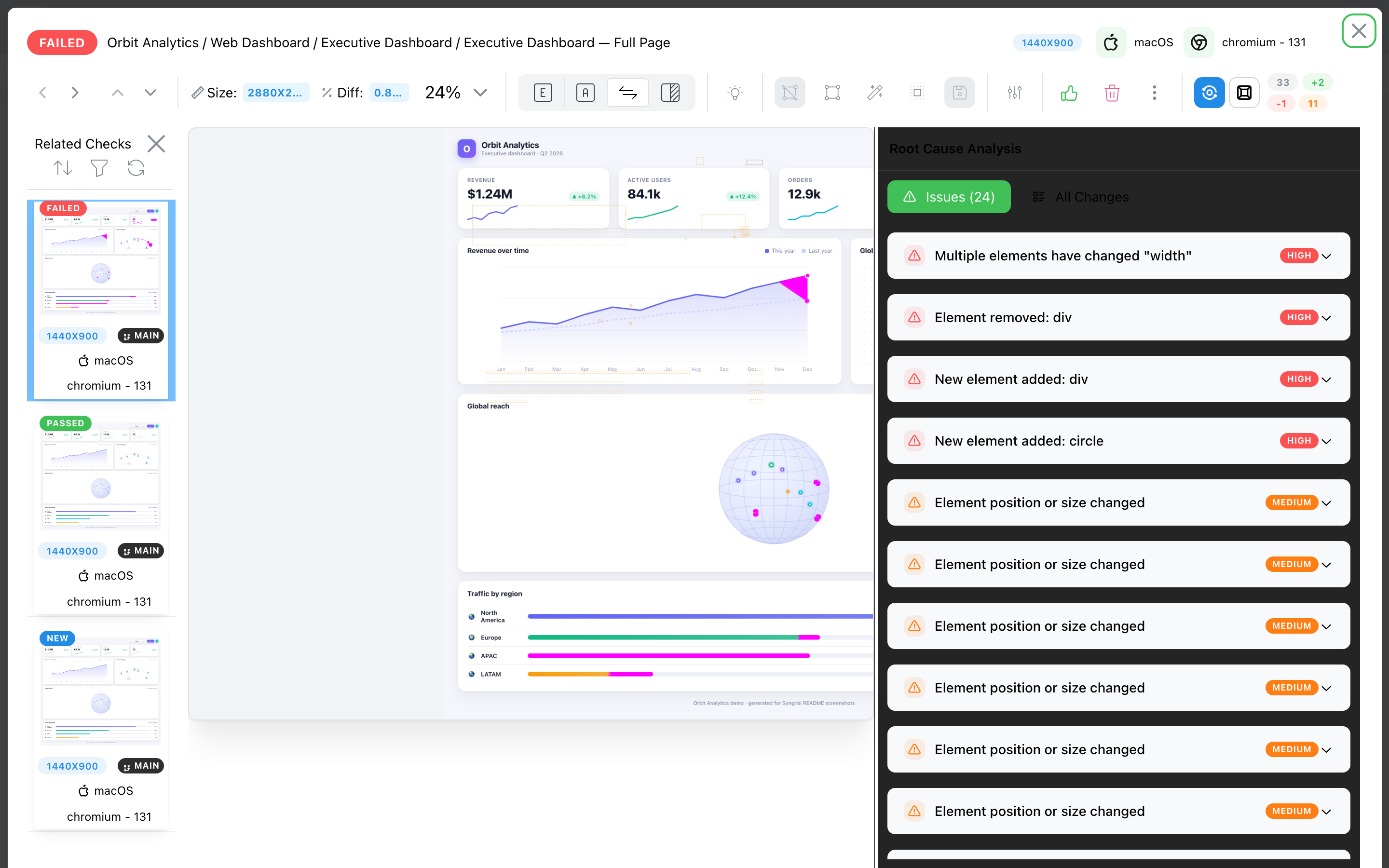
Task: Click the Chromium browser icon
Action: pyautogui.click(x=1198, y=42)
